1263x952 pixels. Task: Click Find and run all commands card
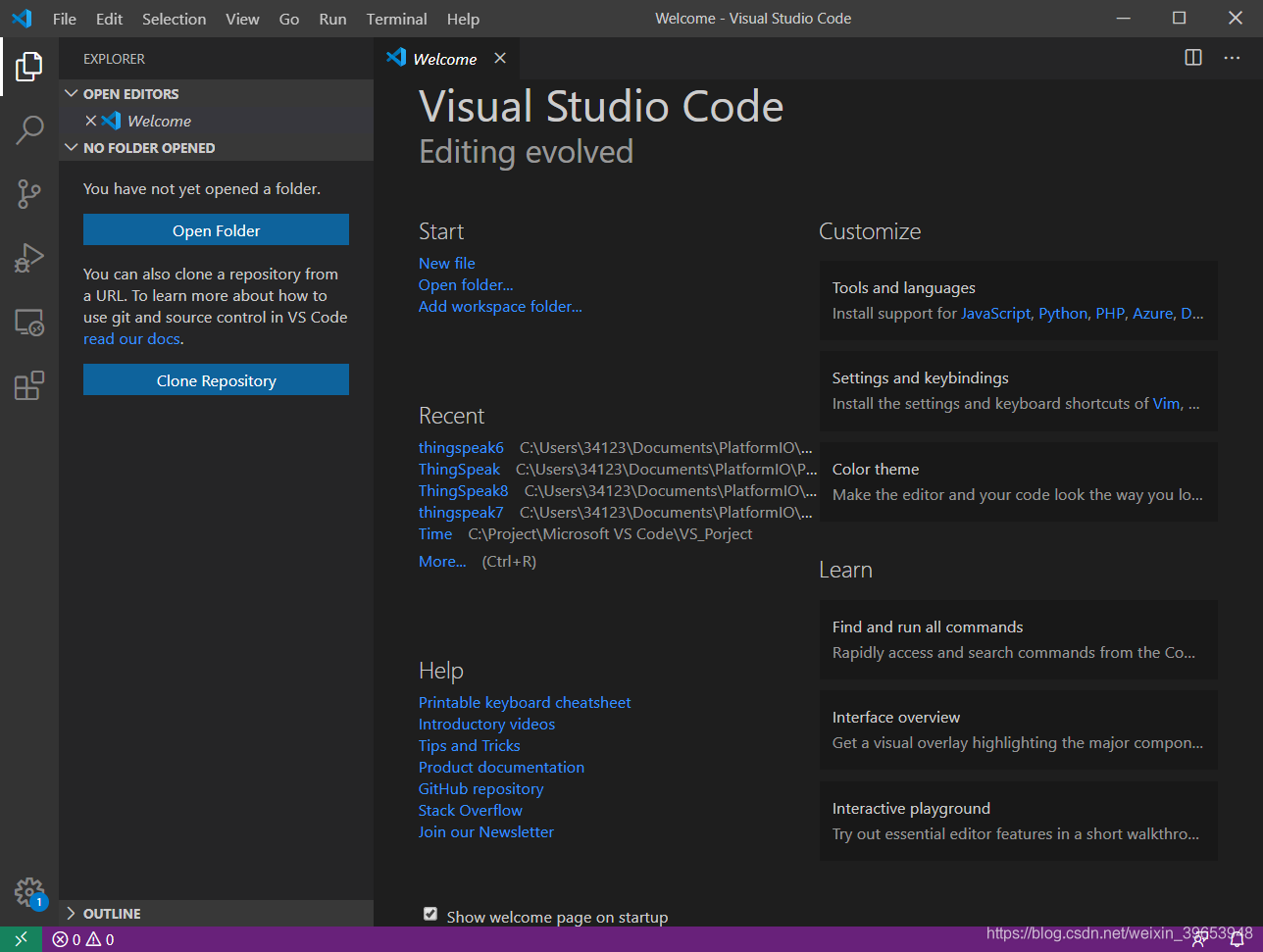click(1019, 640)
